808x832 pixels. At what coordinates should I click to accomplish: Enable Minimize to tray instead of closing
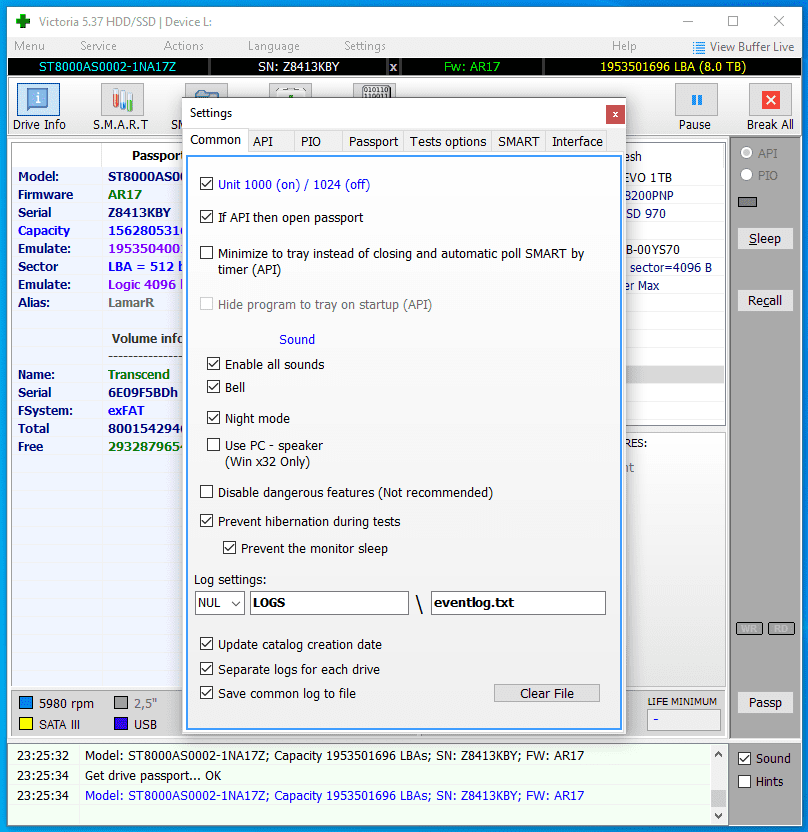pos(206,253)
